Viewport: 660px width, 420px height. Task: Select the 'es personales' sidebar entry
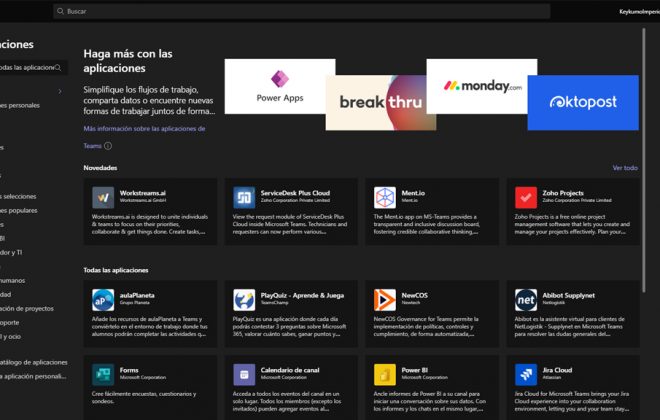20,105
